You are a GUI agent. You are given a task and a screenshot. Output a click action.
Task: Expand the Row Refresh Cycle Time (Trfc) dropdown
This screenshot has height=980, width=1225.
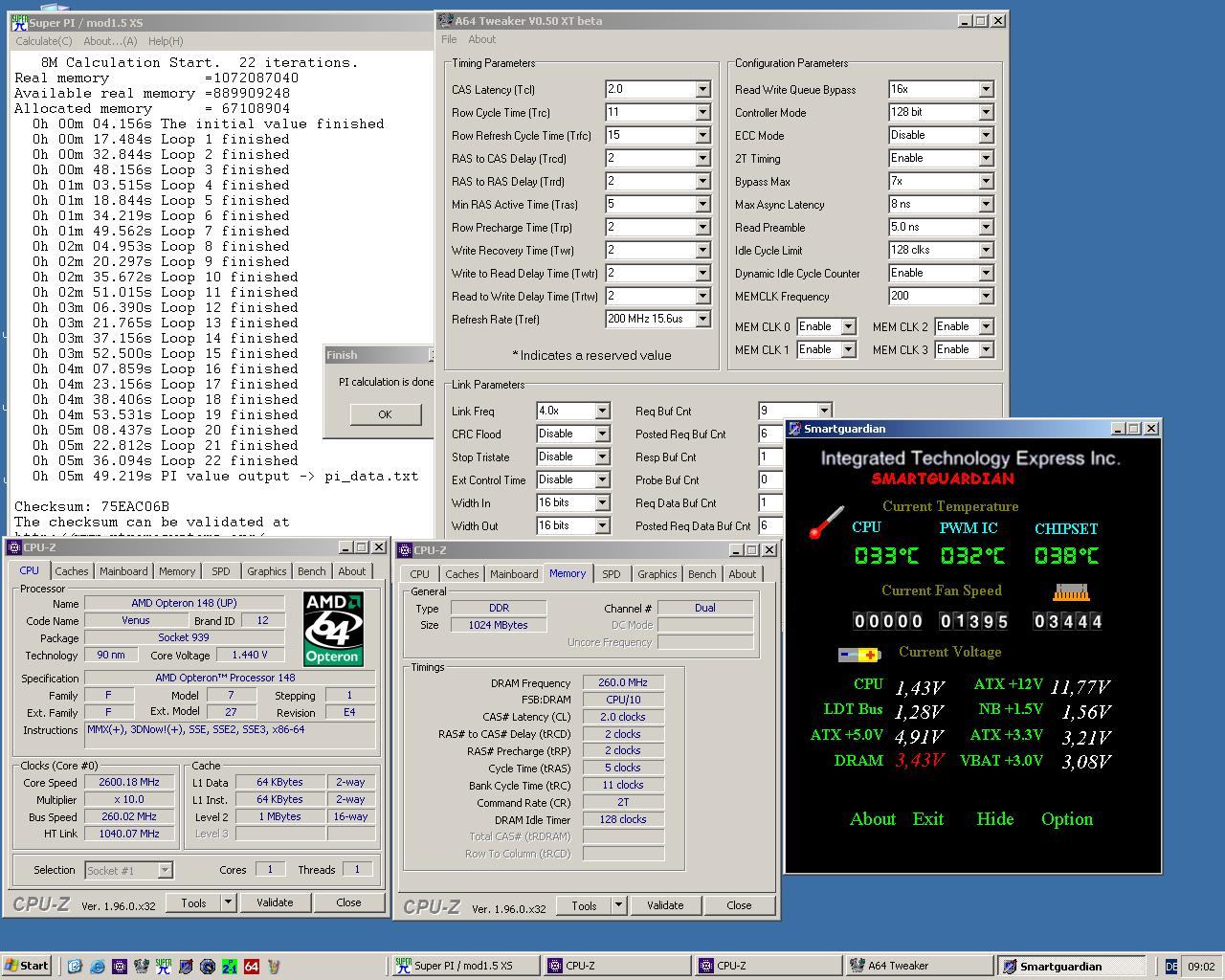tap(702, 135)
